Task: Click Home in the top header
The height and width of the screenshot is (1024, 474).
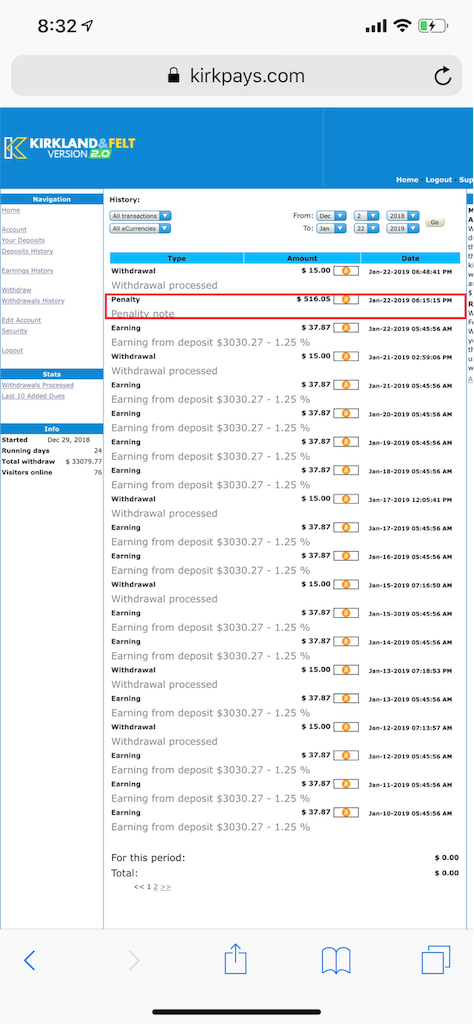Action: click(x=407, y=180)
